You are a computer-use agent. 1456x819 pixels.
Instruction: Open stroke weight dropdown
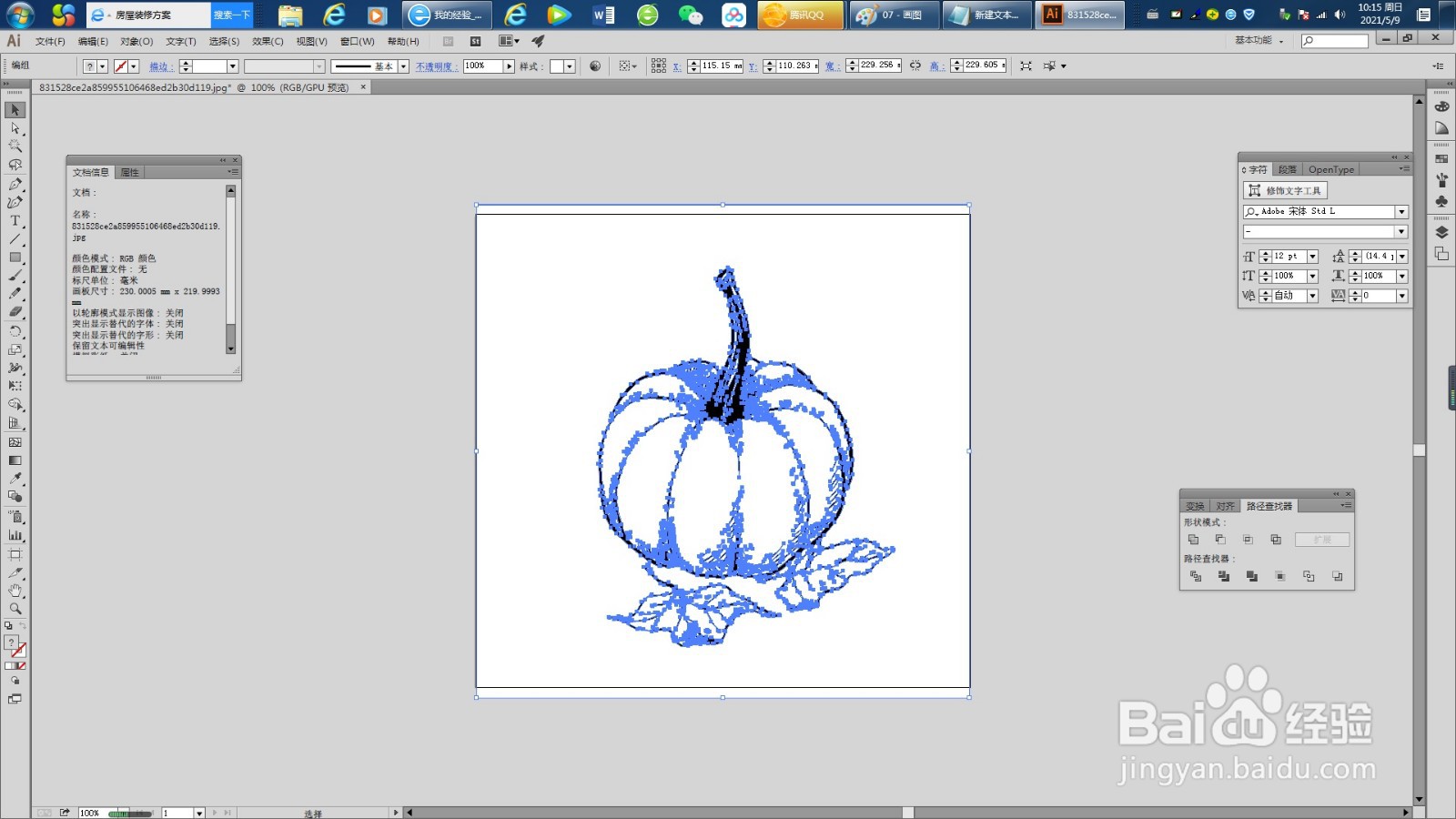click(232, 66)
